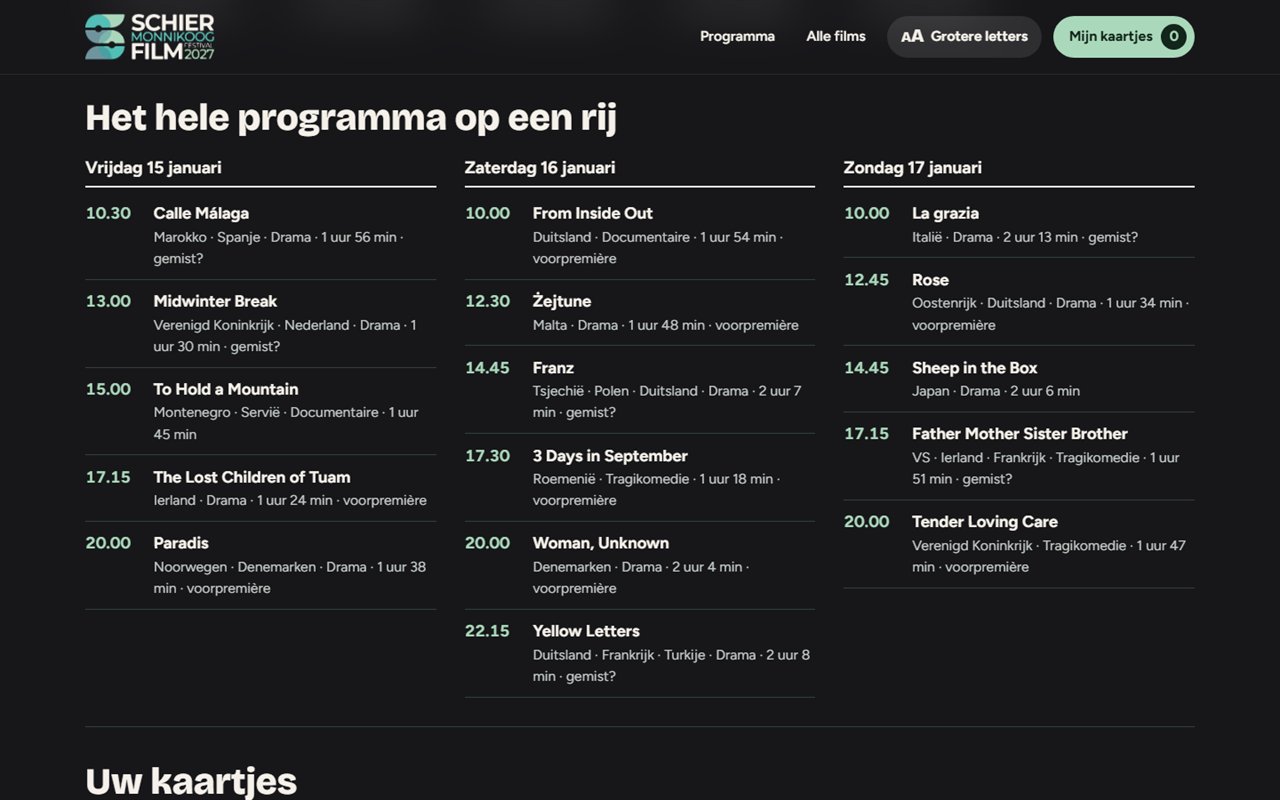Click the 'Japan · Drama · 2 uur 6 min' details

996,391
